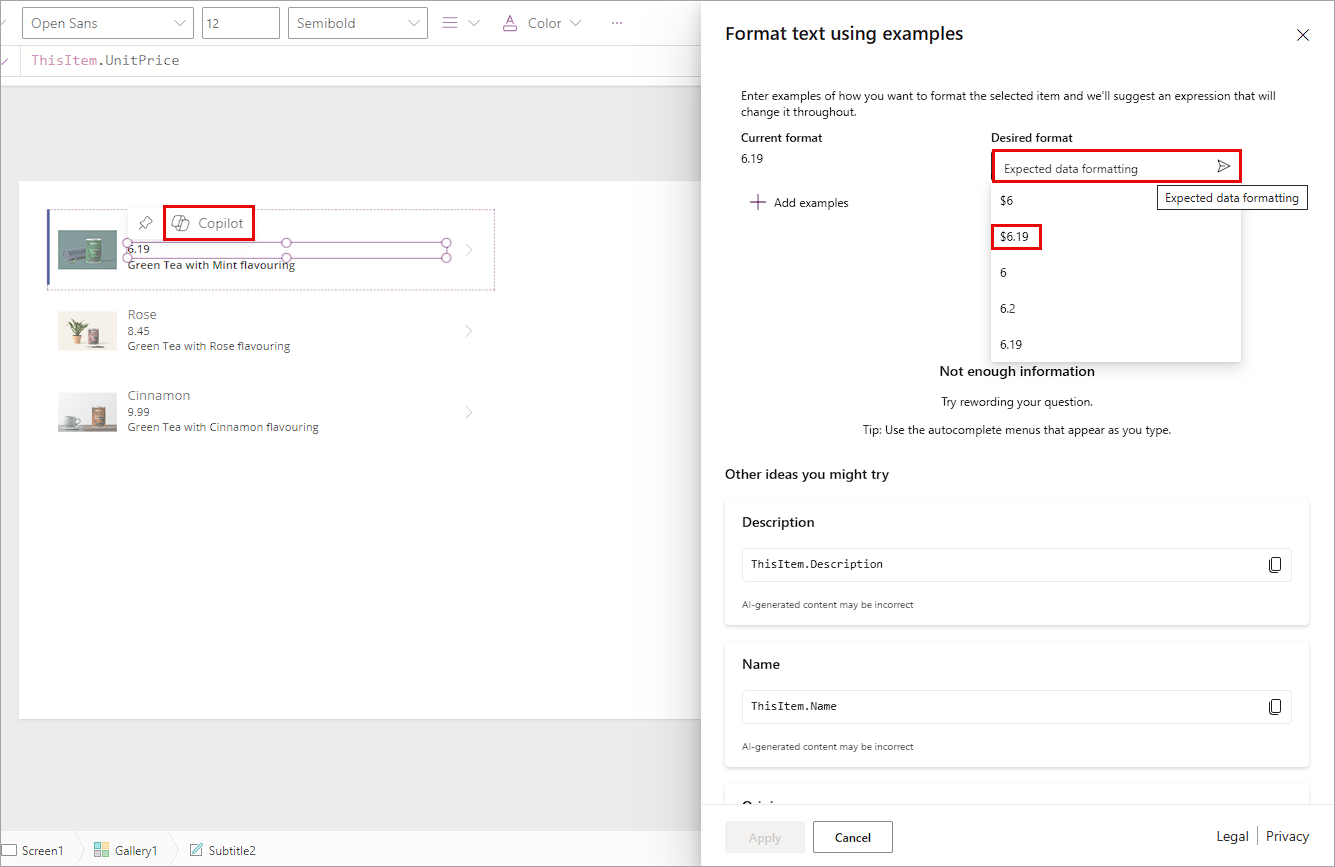Select the $6.19 suggestion
This screenshot has width=1335, height=867.
pos(1116,237)
